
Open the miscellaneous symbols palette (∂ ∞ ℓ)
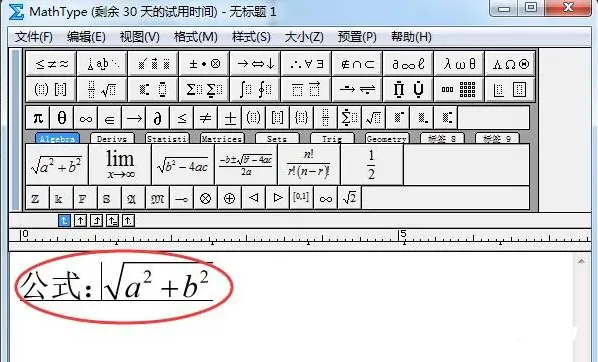(x=408, y=64)
